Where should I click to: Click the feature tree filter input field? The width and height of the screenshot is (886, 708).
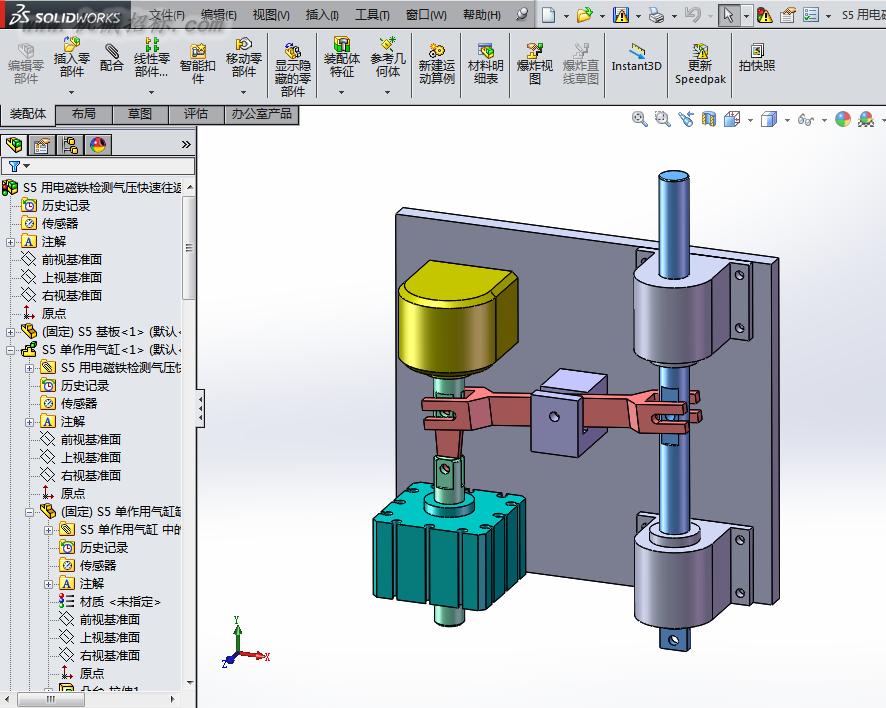(x=98, y=166)
